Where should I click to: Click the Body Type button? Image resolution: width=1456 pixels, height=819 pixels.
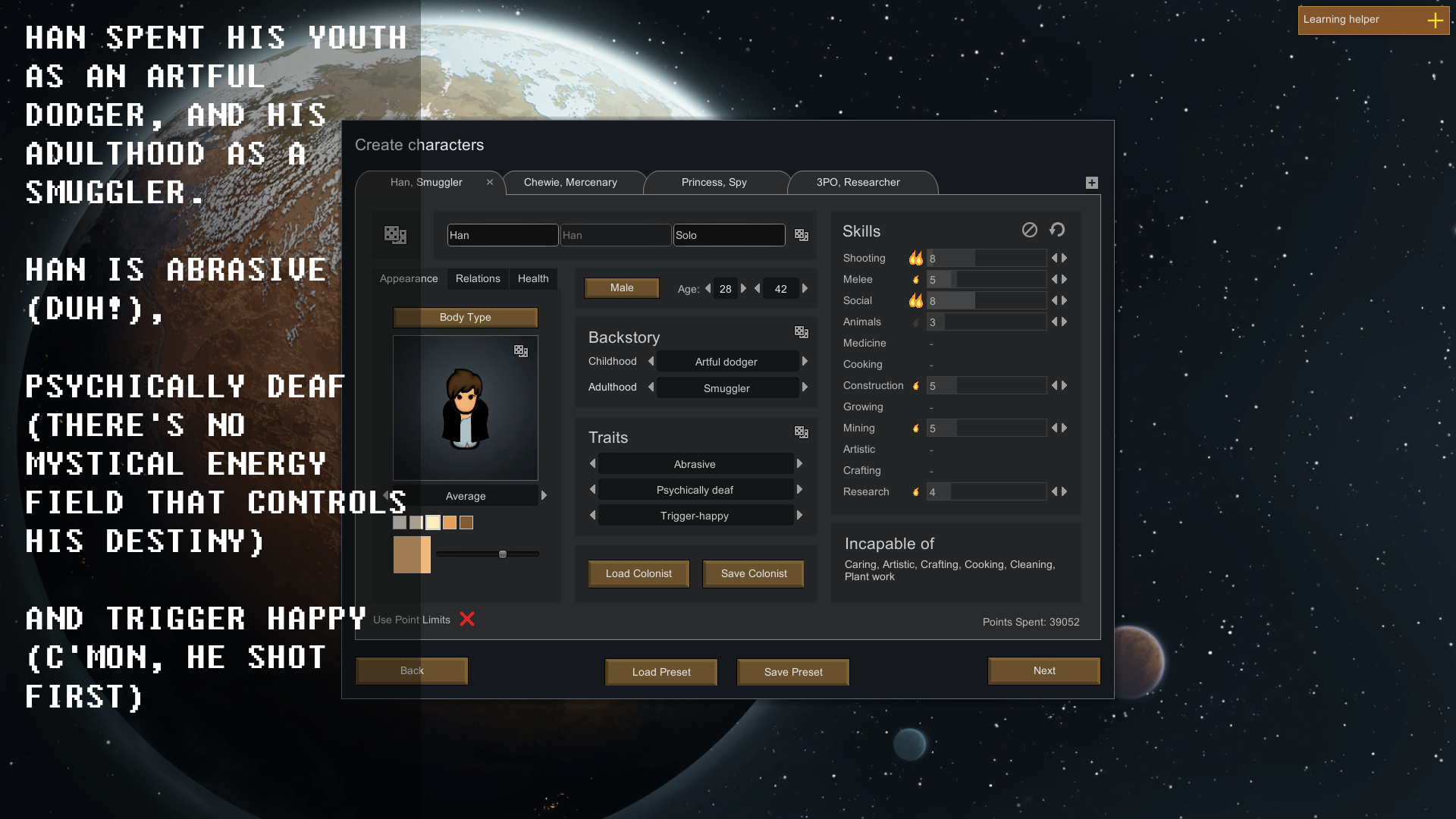(x=466, y=318)
